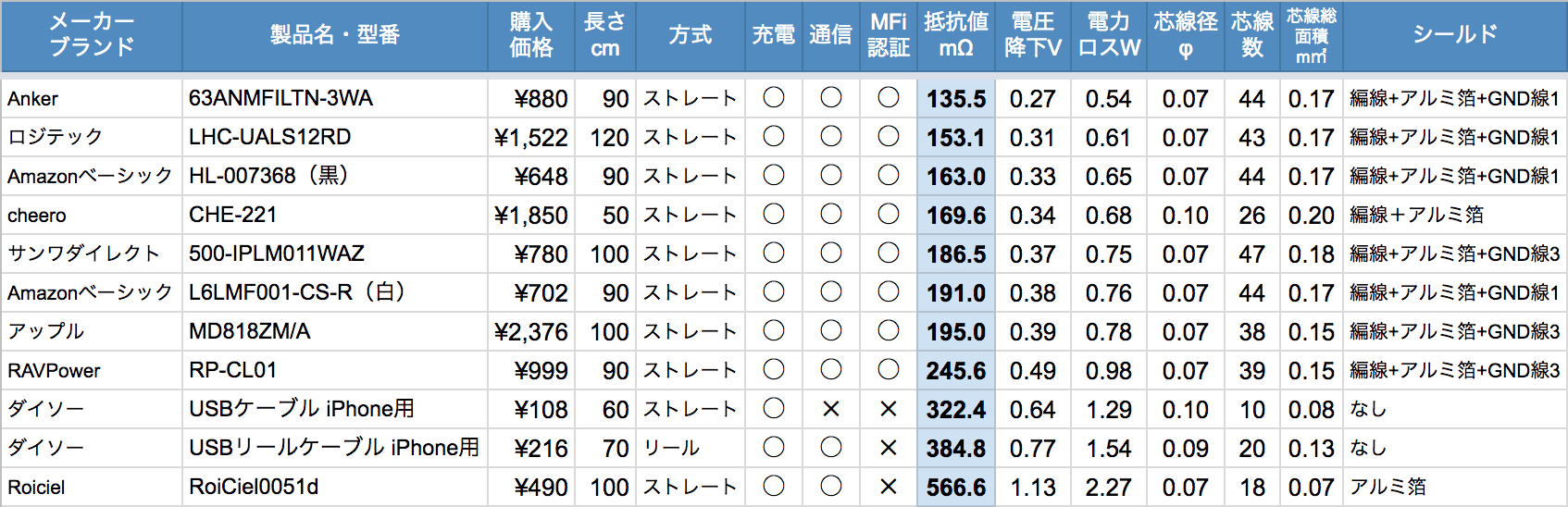The height and width of the screenshot is (507, 1568).
Task: Click the MFi認証 column header
Action: click(889, 35)
